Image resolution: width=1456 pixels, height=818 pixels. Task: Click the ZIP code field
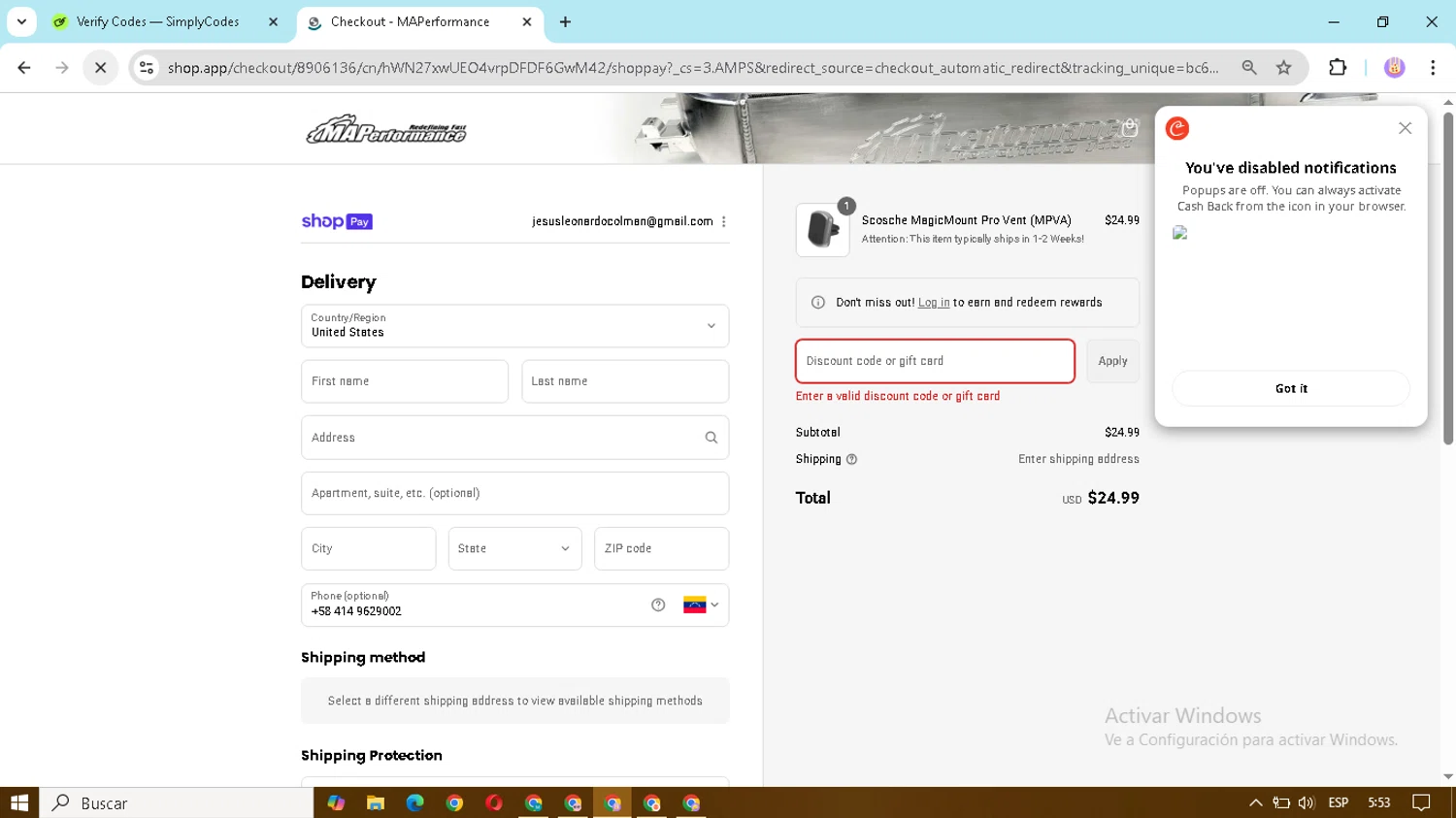662,548
